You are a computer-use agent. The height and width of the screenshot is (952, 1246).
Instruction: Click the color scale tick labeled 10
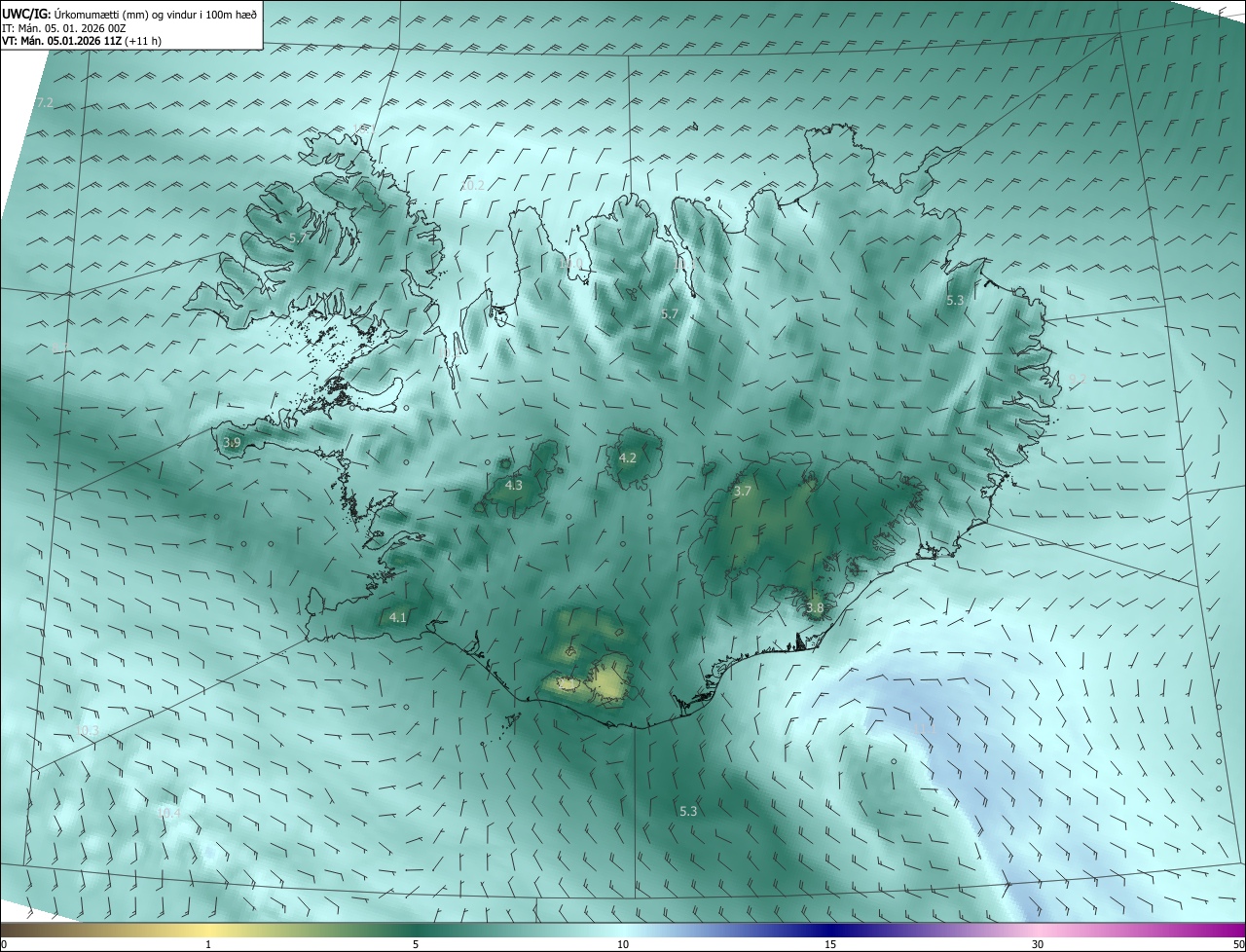[x=623, y=944]
